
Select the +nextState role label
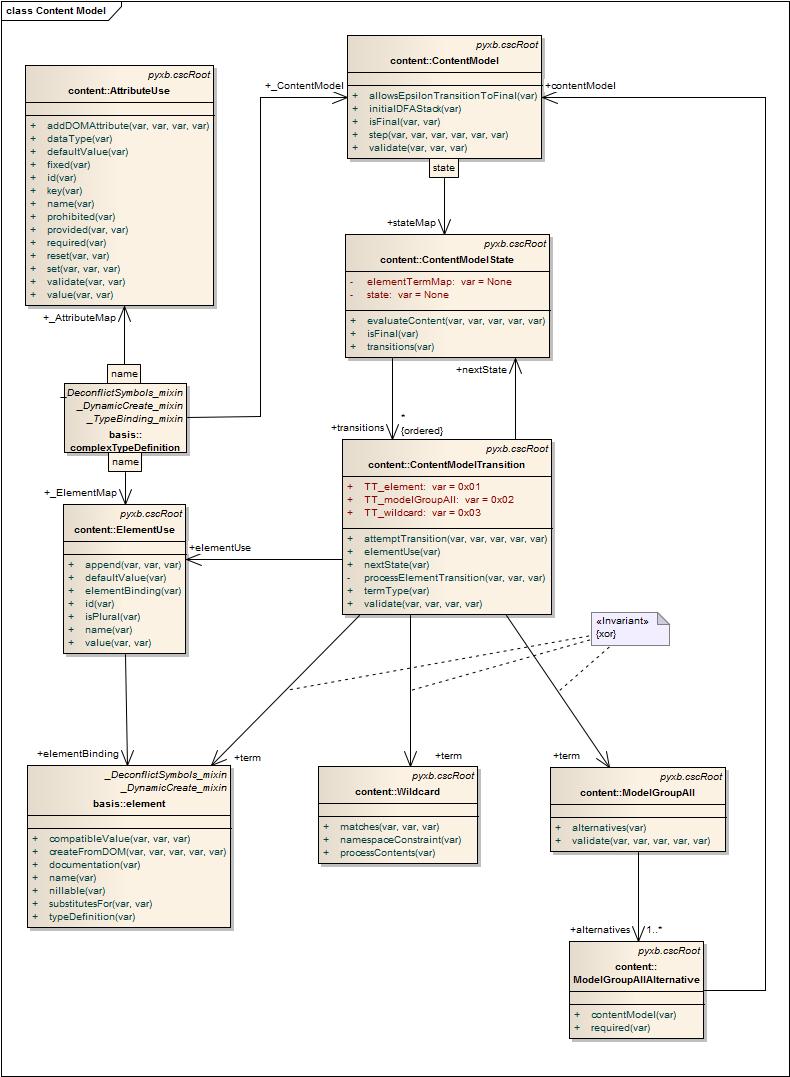pos(481,370)
